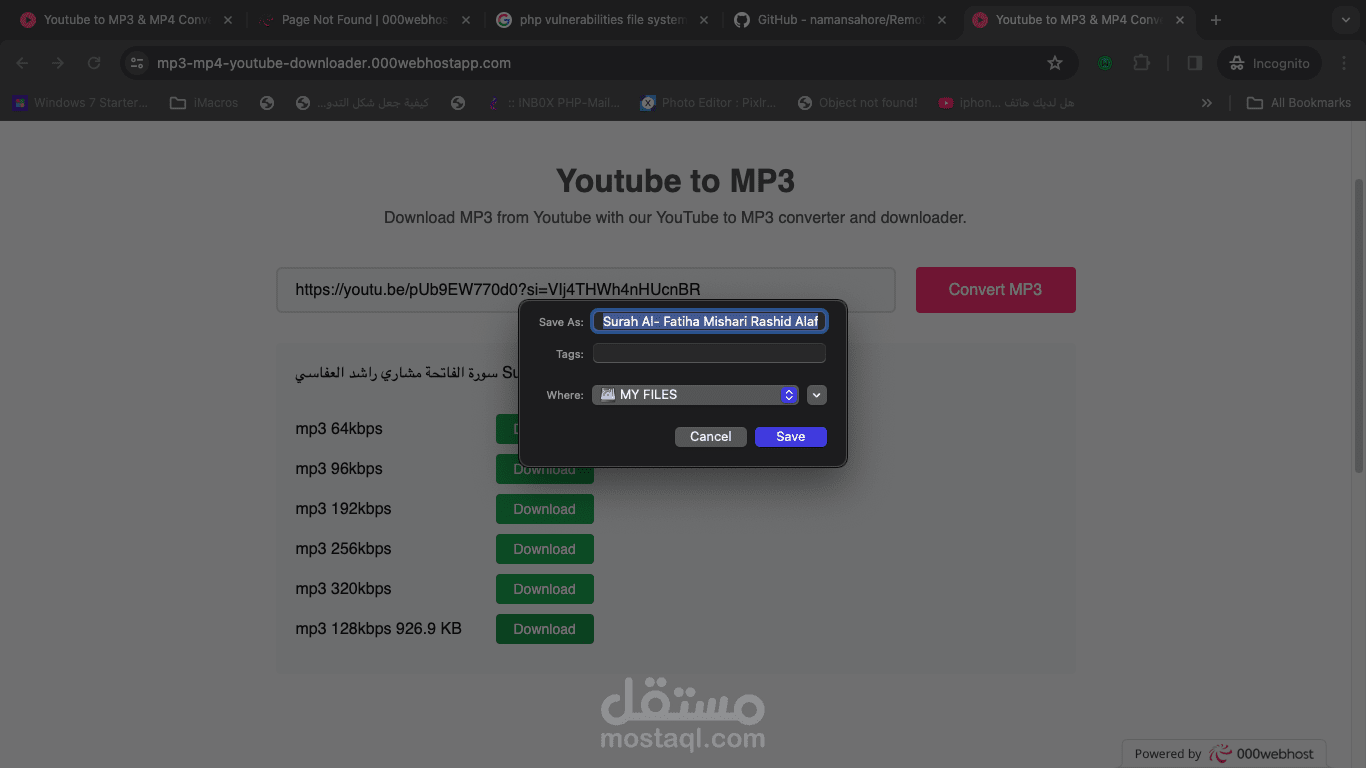Open the Incognito profile indicator

tap(1269, 63)
